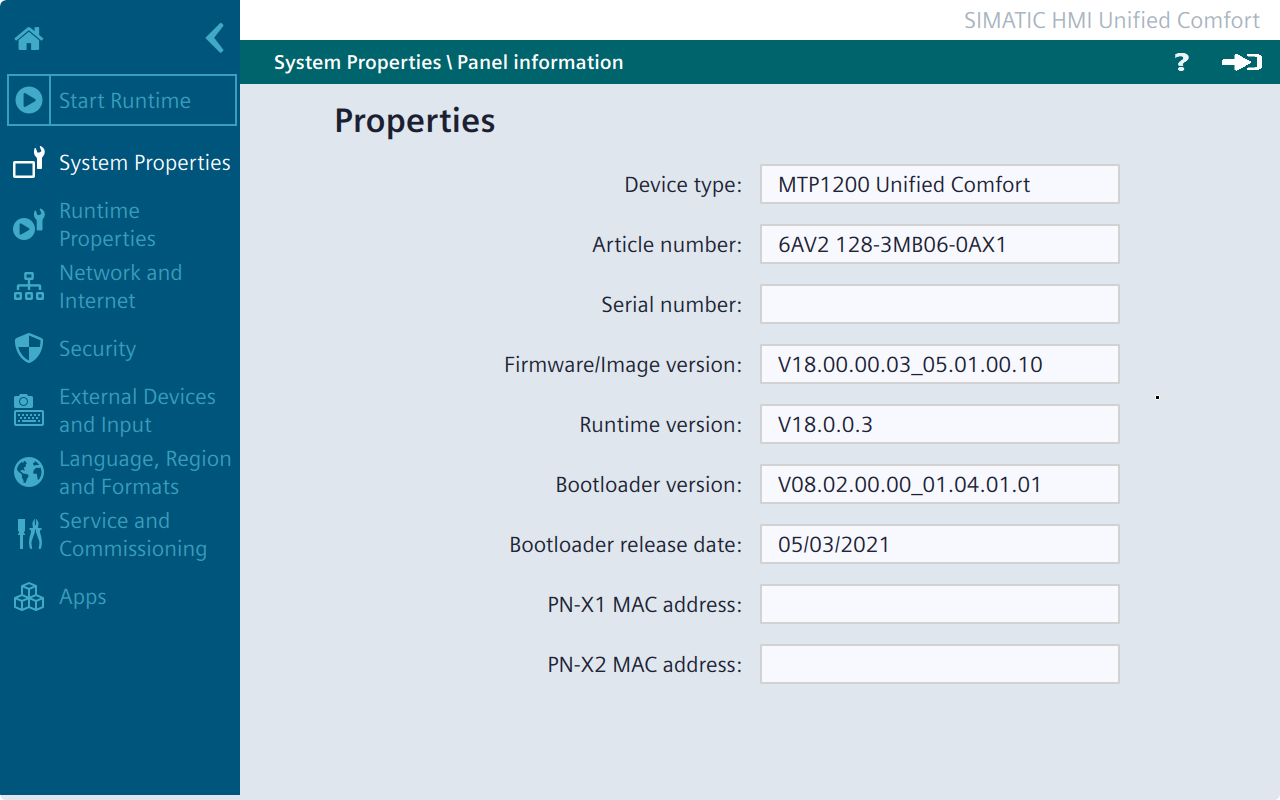Click the empty Serial number field
1280x800 pixels.
pos(939,304)
